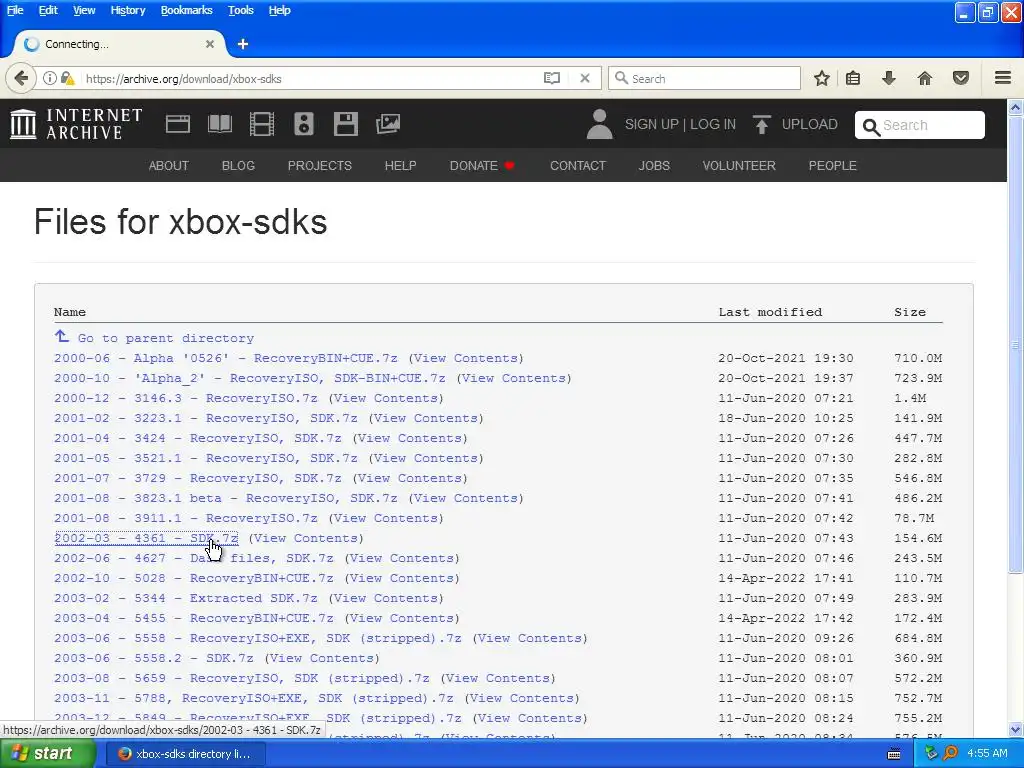This screenshot has height=768, width=1024.
Task: Open the PROJECTS navigation link
Action: [x=319, y=166]
